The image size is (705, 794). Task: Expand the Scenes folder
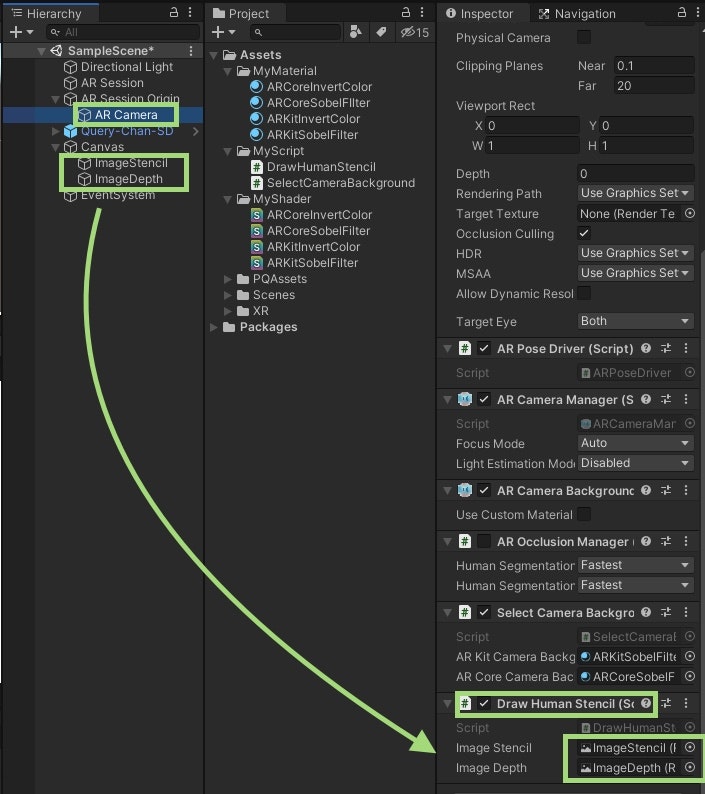228,295
